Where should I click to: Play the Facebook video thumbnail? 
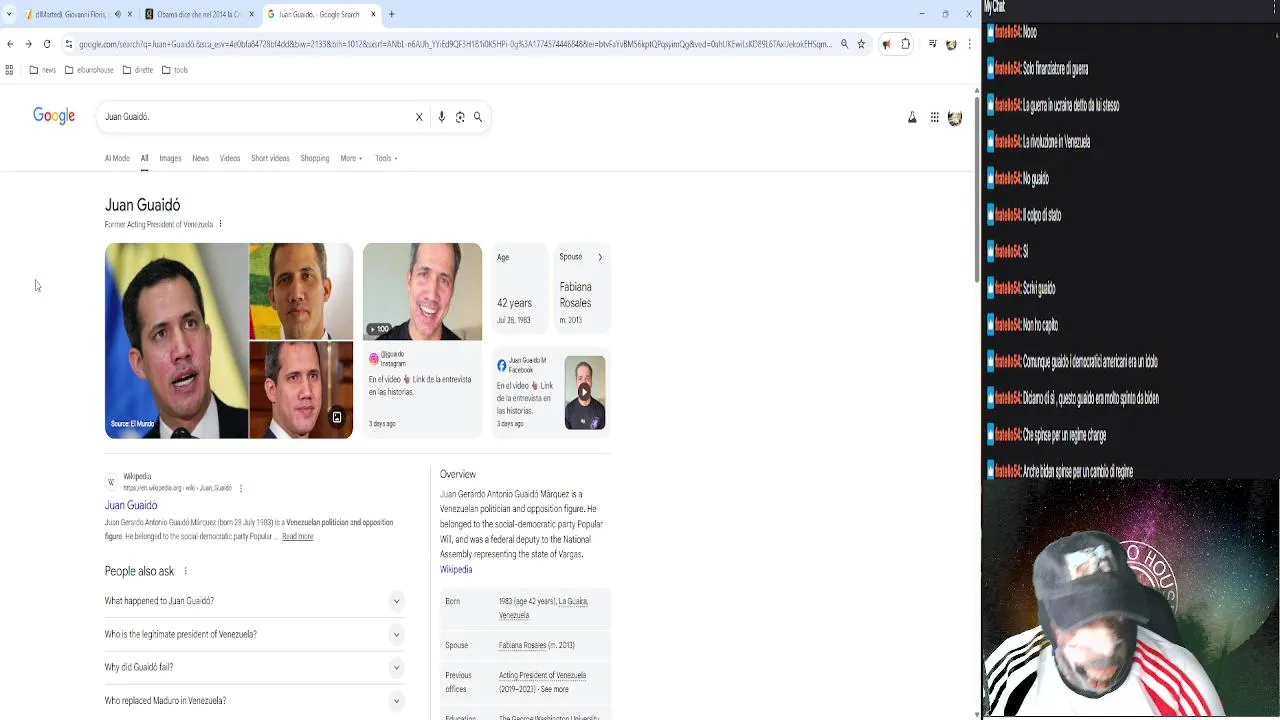[584, 392]
